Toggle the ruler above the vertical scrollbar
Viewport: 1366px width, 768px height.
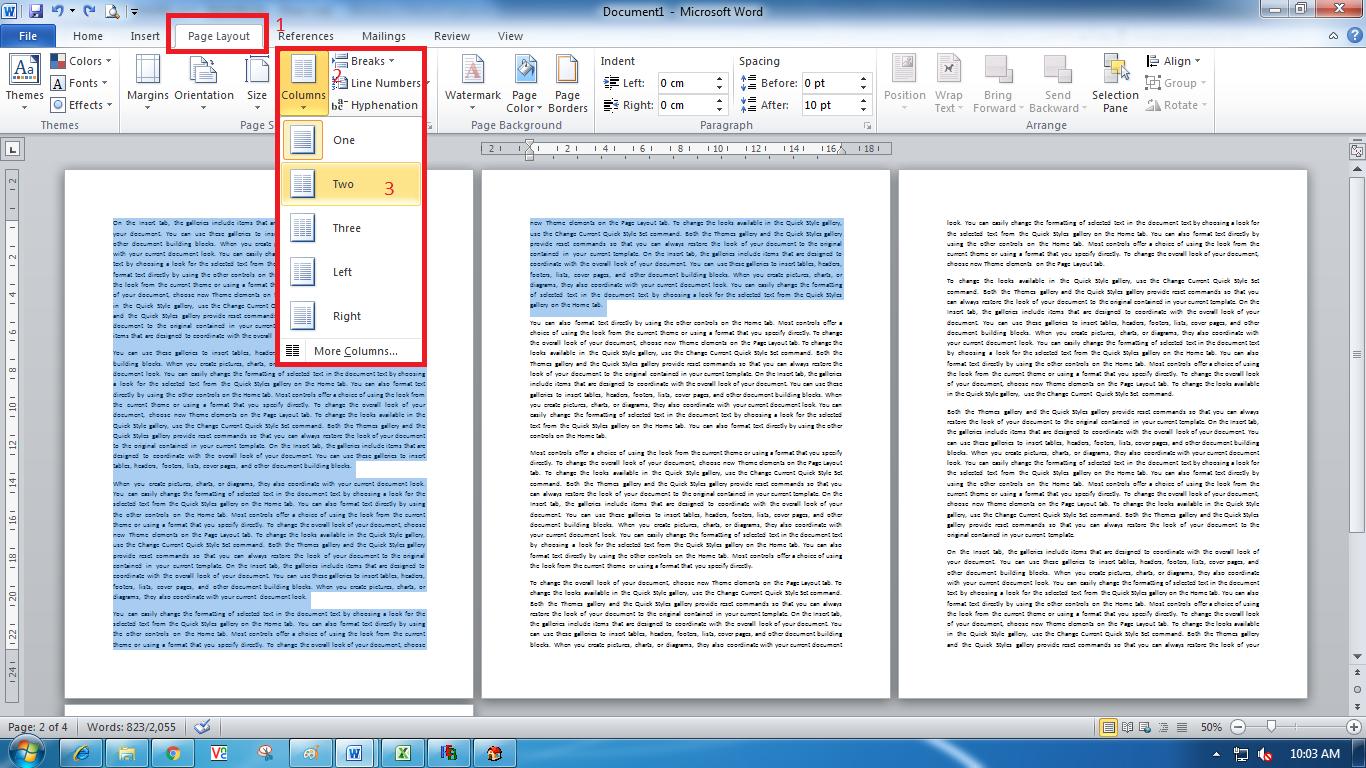tap(1356, 152)
